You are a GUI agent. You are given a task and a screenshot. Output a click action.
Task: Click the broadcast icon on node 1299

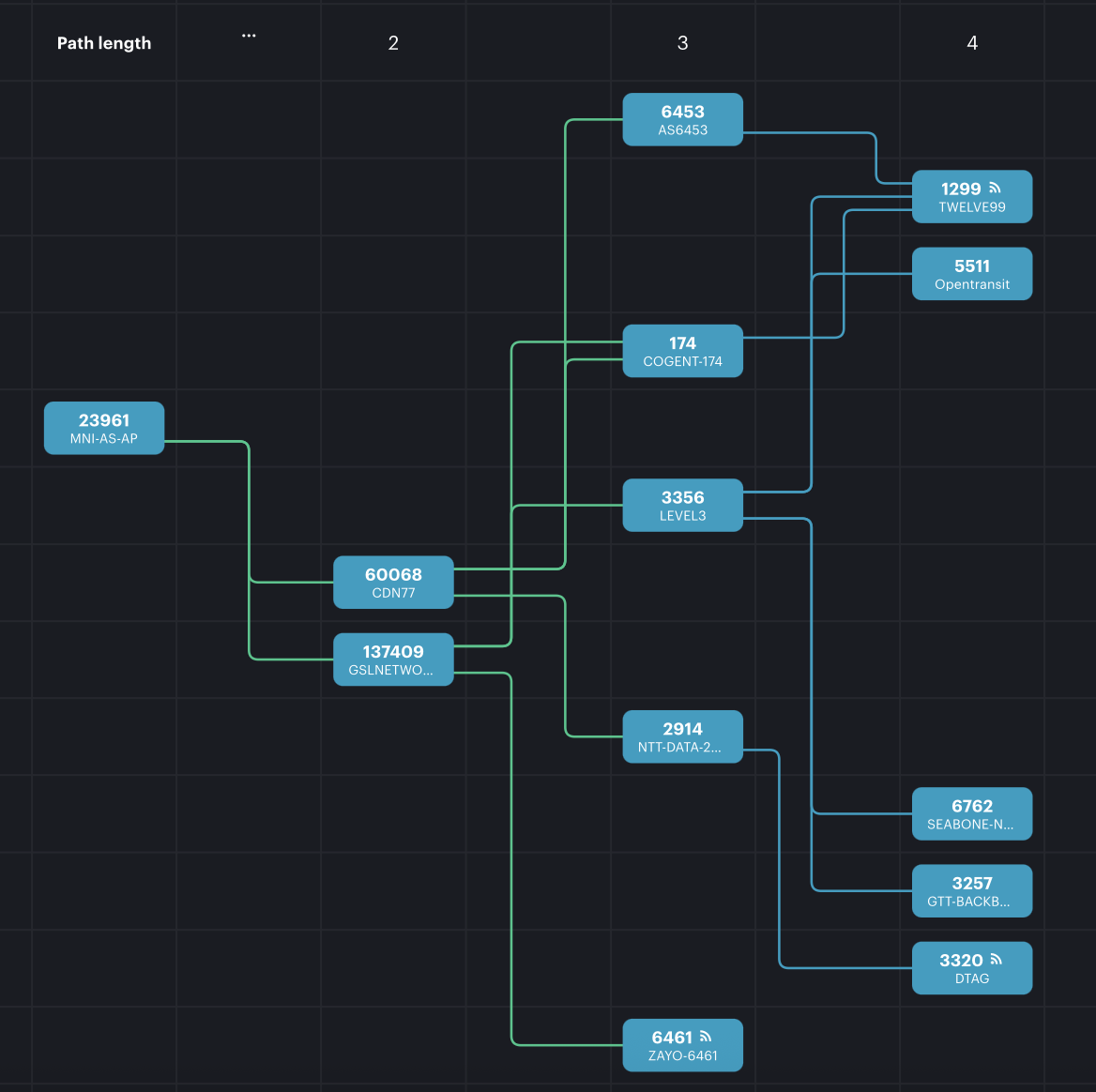pyautogui.click(x=995, y=189)
